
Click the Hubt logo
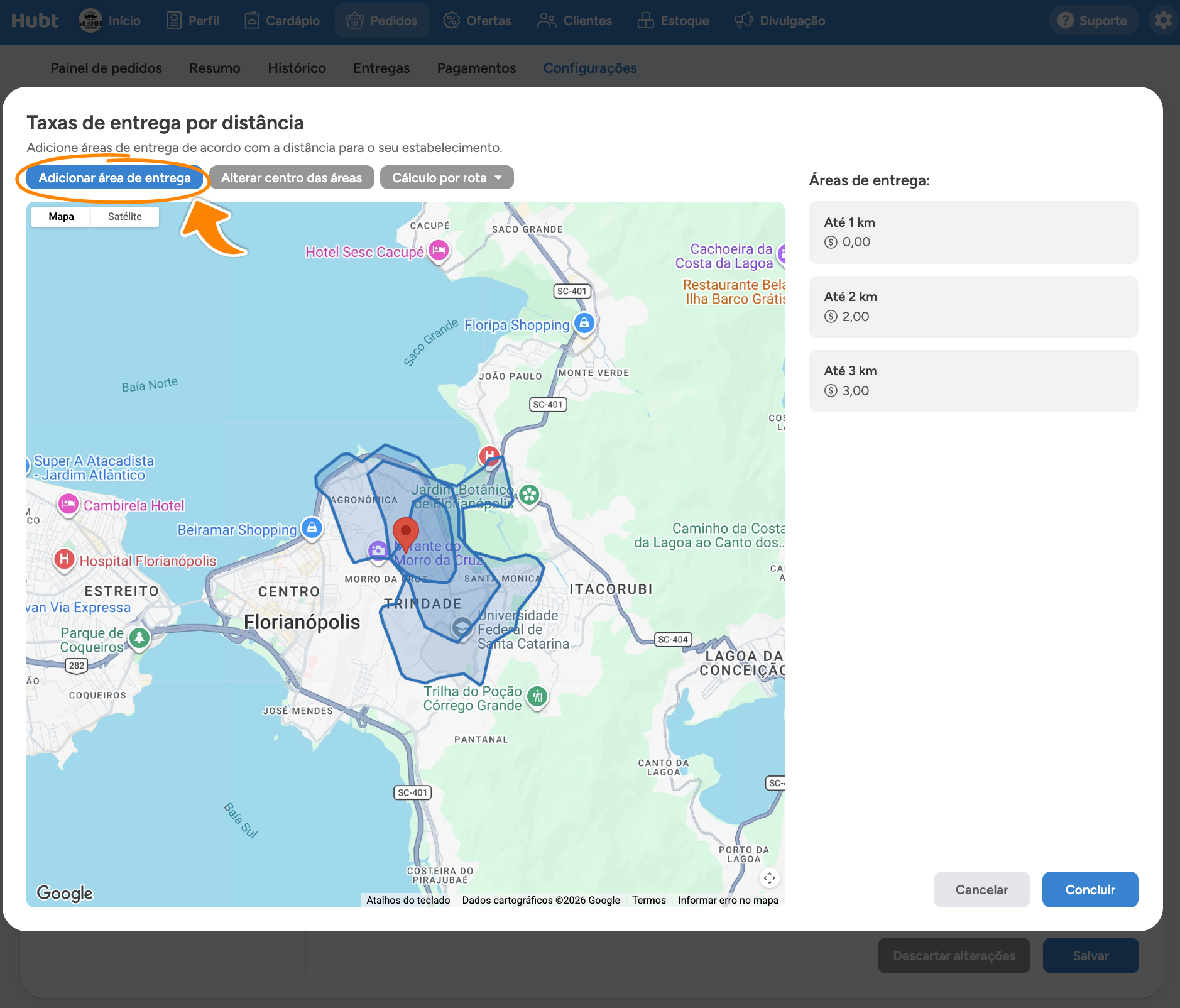[x=35, y=21]
